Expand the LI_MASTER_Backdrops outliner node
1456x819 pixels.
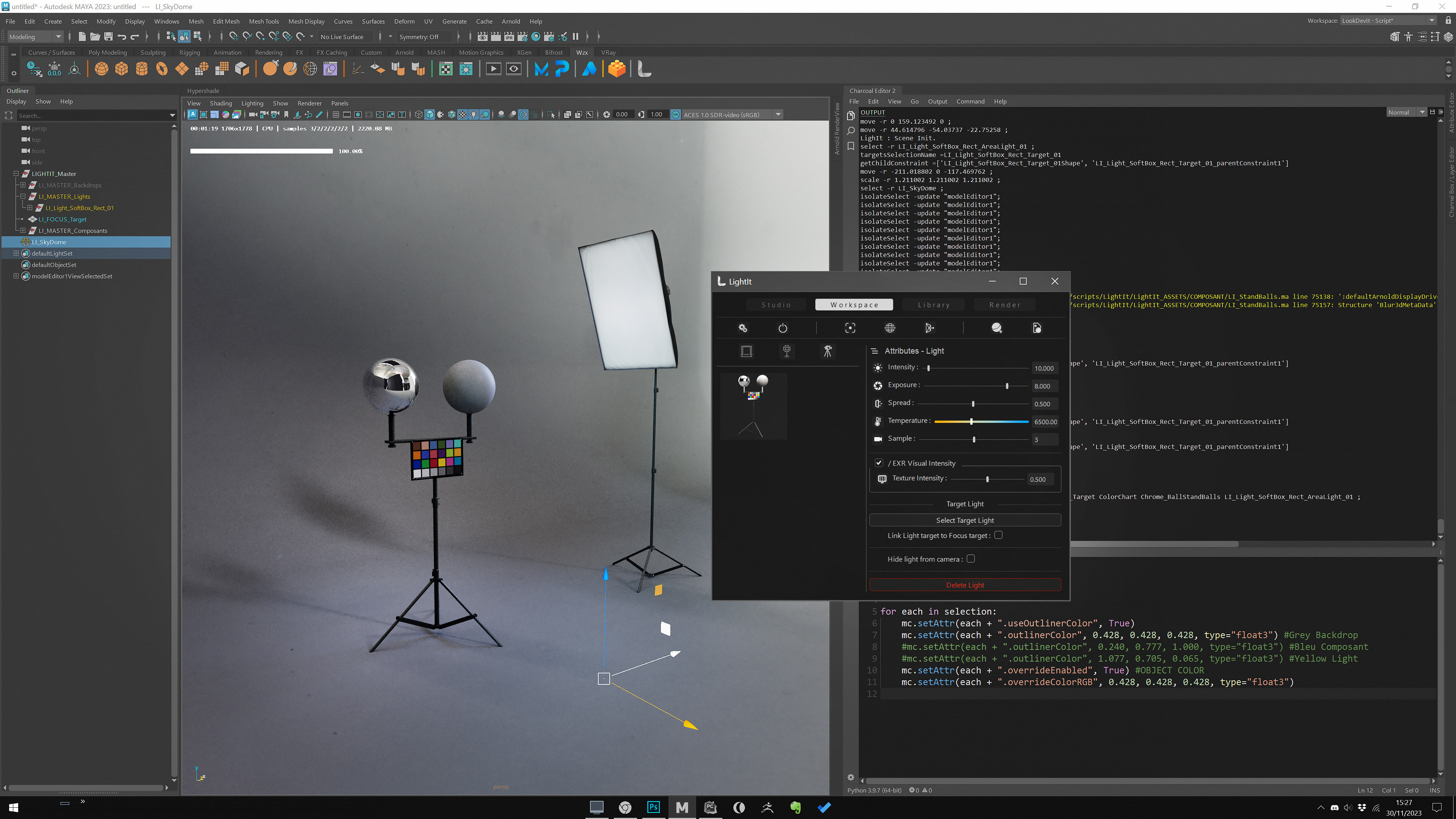[23, 185]
